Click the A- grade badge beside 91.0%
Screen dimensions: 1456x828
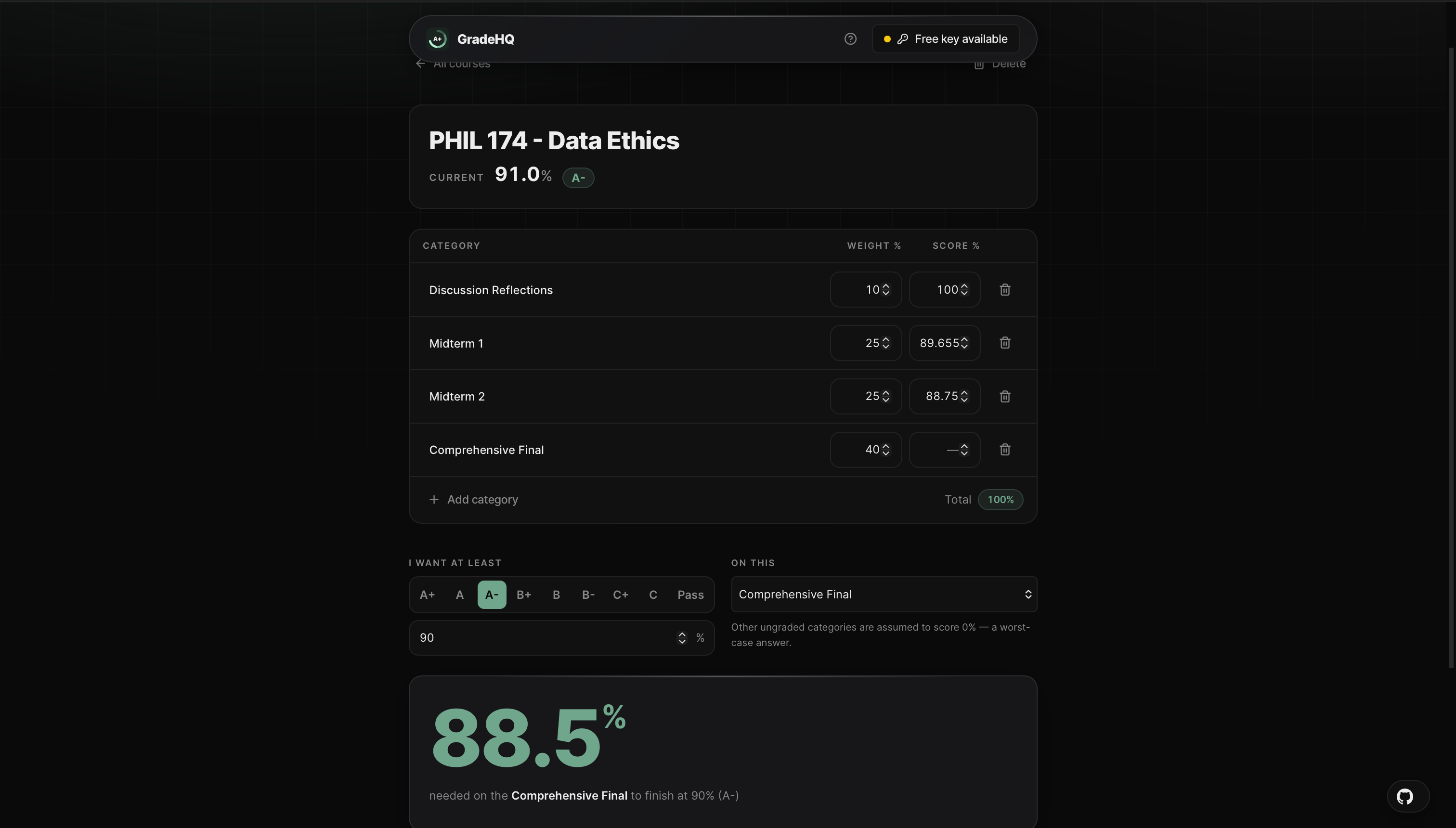(578, 178)
